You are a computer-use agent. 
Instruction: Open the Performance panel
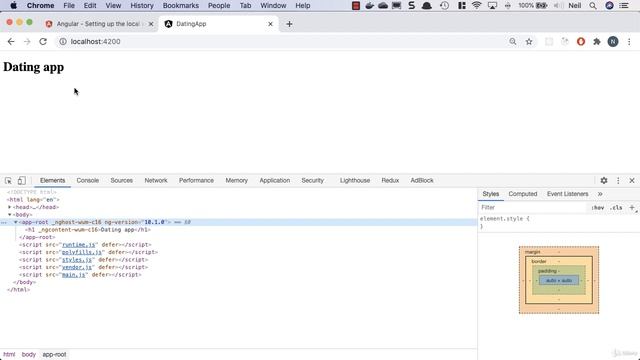point(196,180)
